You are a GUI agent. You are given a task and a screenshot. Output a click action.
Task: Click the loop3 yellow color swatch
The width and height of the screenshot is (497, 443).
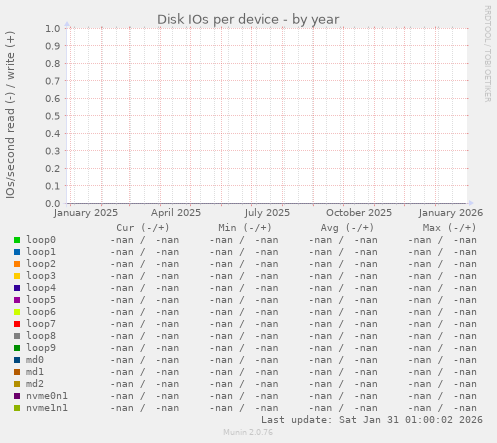point(17,276)
